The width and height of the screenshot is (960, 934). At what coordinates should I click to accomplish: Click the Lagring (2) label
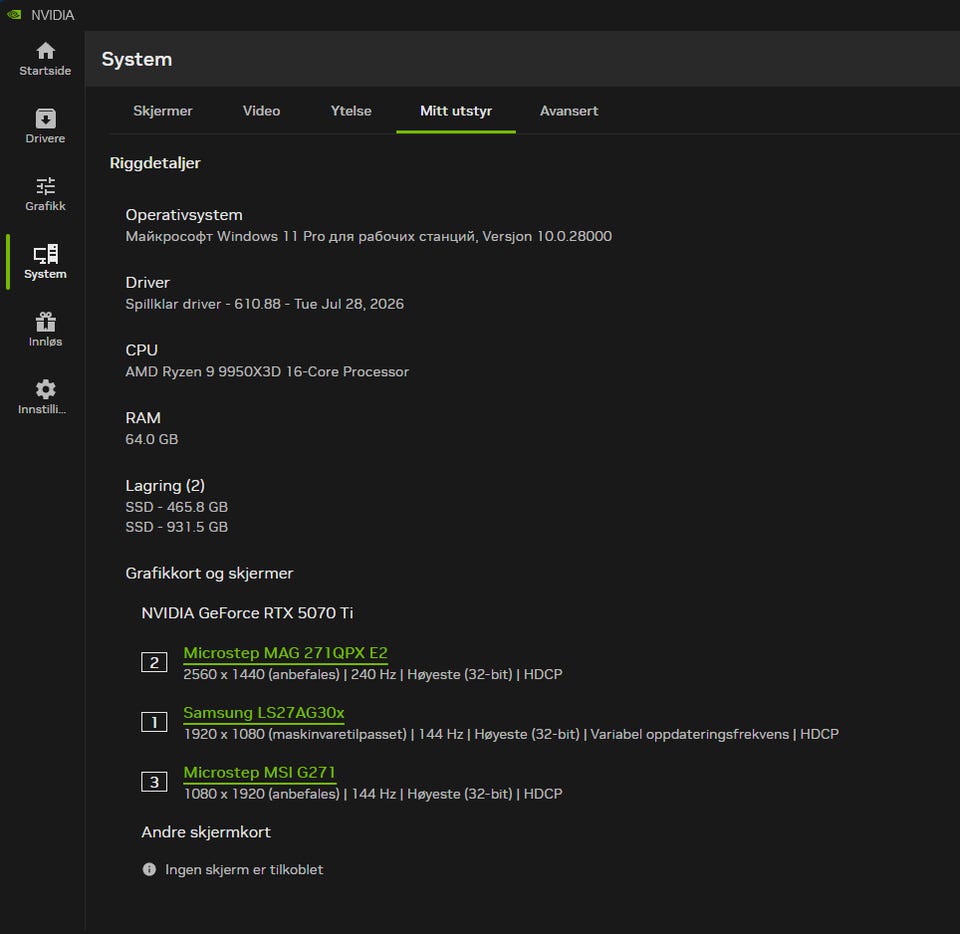[165, 485]
